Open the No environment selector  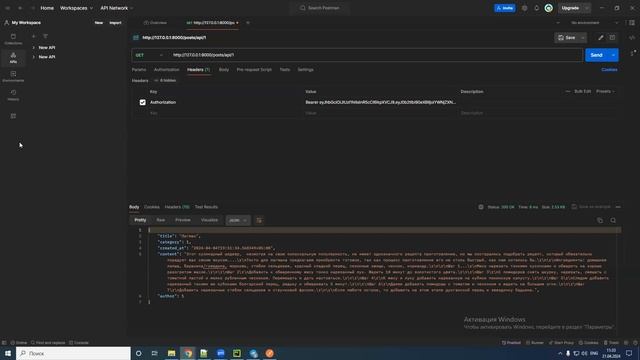[594, 23]
